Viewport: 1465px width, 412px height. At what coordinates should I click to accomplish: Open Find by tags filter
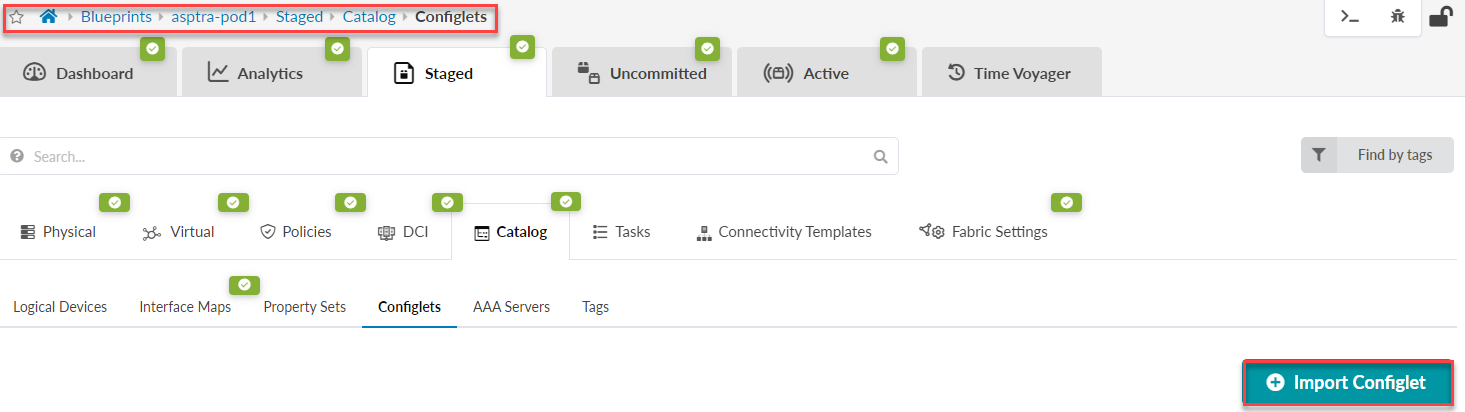click(1394, 155)
